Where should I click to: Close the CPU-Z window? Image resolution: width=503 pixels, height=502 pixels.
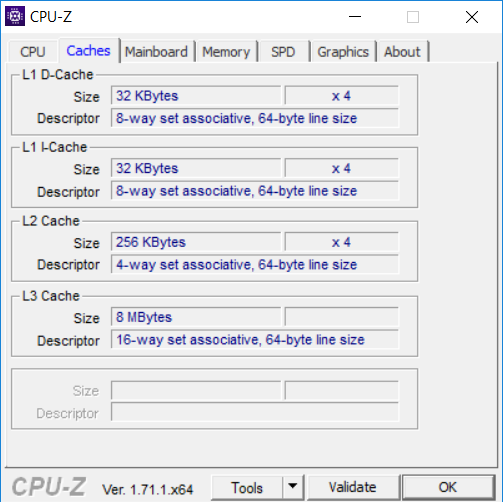tap(472, 17)
